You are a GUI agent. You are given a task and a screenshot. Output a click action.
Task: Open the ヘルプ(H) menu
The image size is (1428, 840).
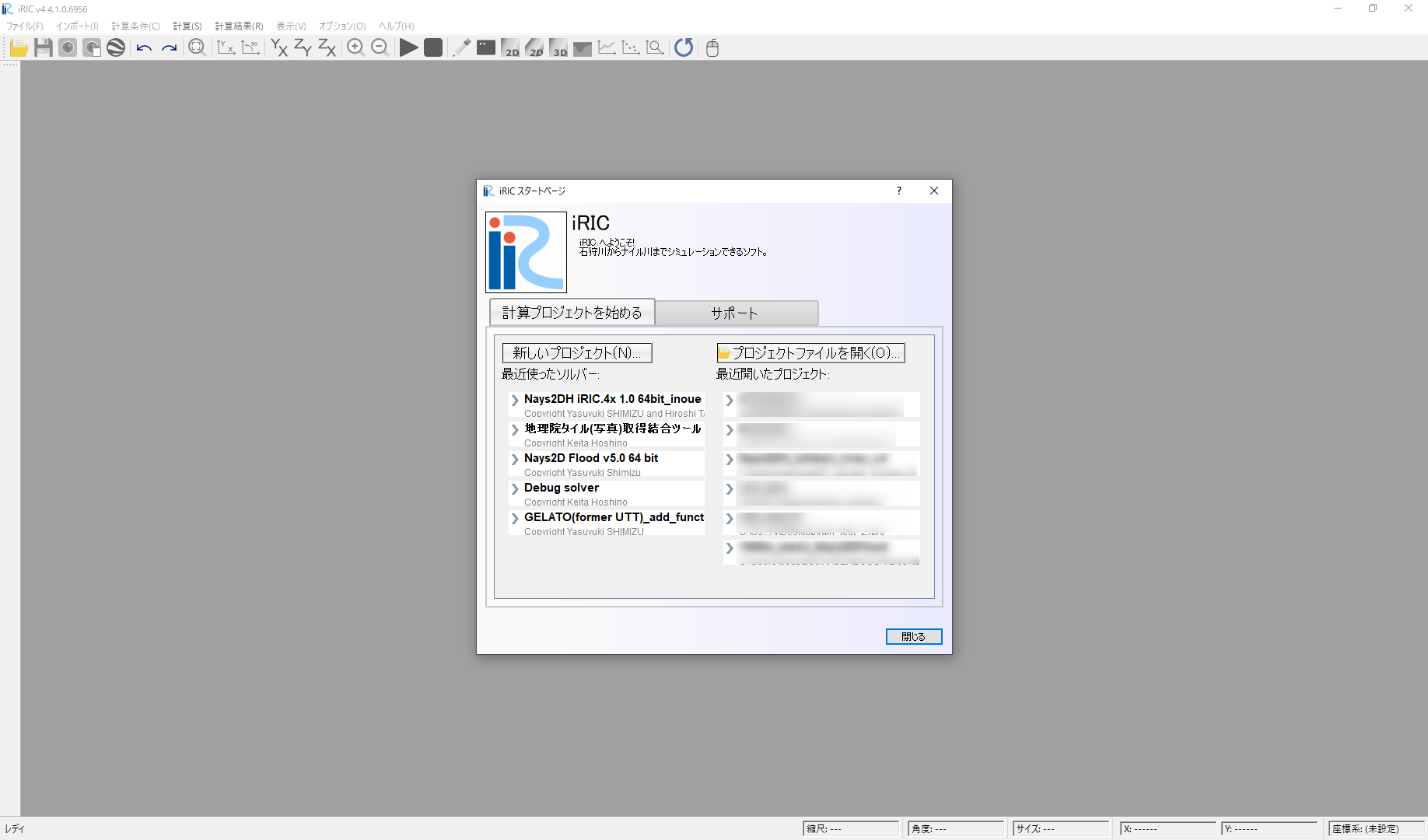pos(397,26)
